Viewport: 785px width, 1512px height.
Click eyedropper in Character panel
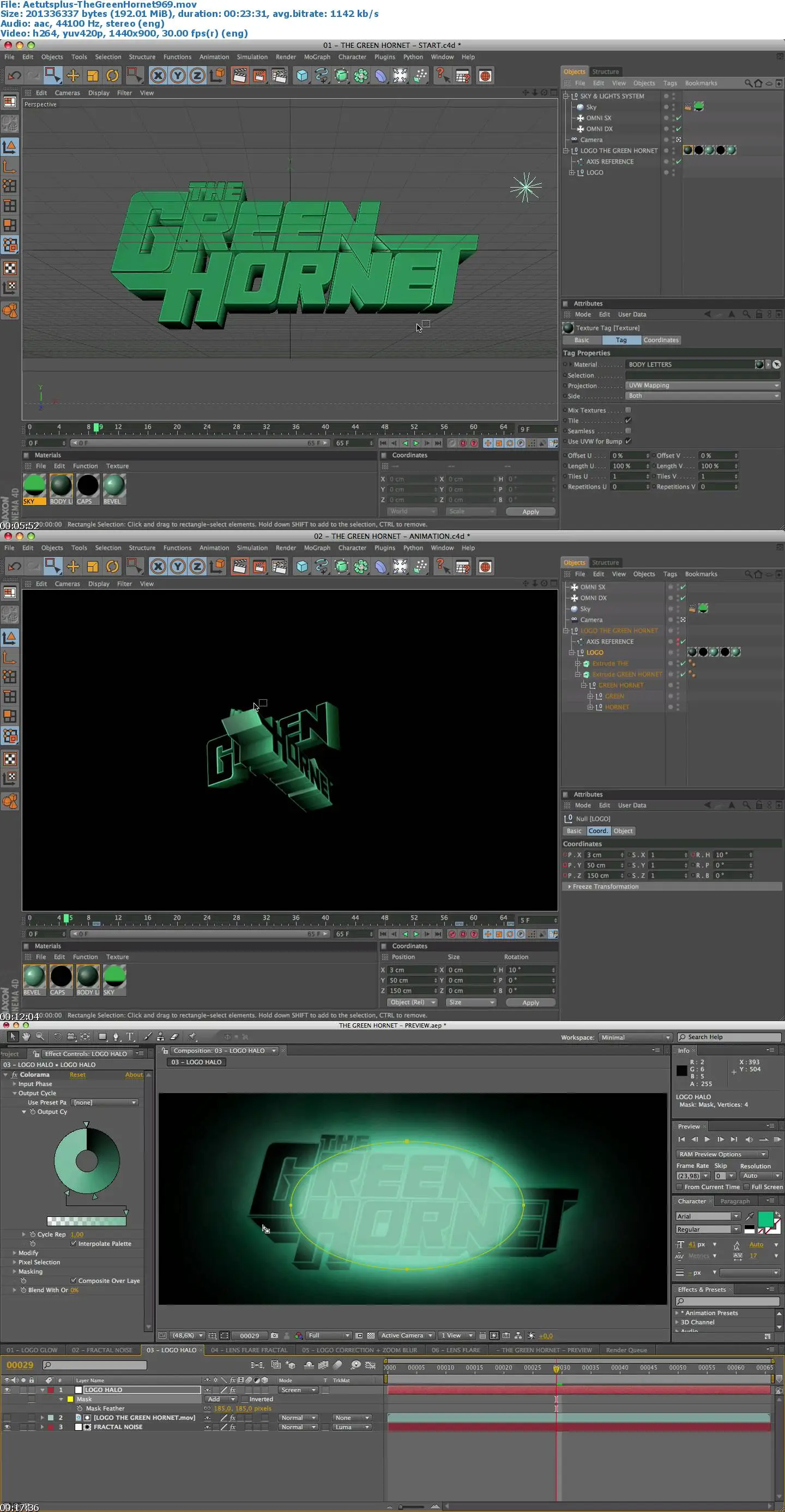coord(750,1216)
